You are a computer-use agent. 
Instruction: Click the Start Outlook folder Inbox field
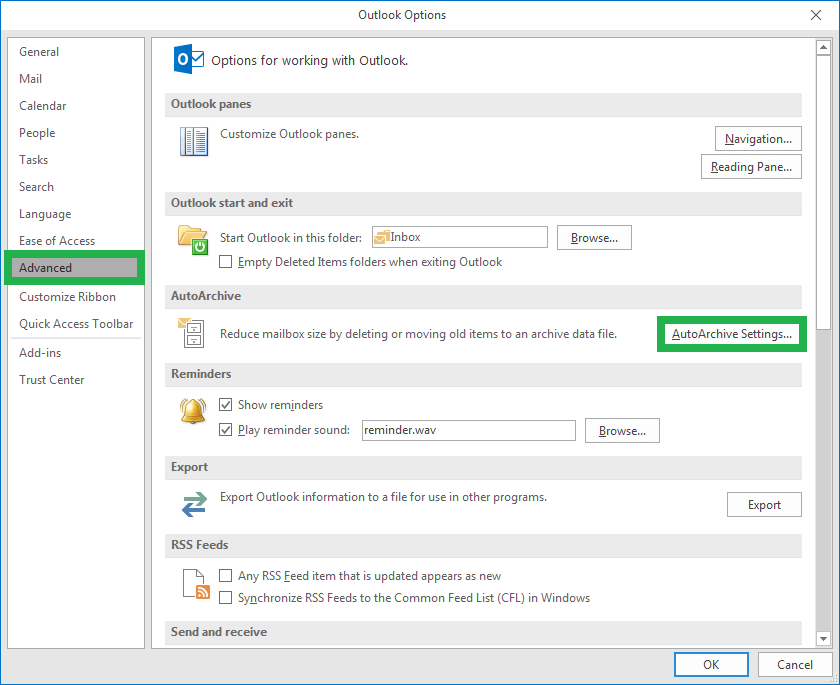point(460,237)
